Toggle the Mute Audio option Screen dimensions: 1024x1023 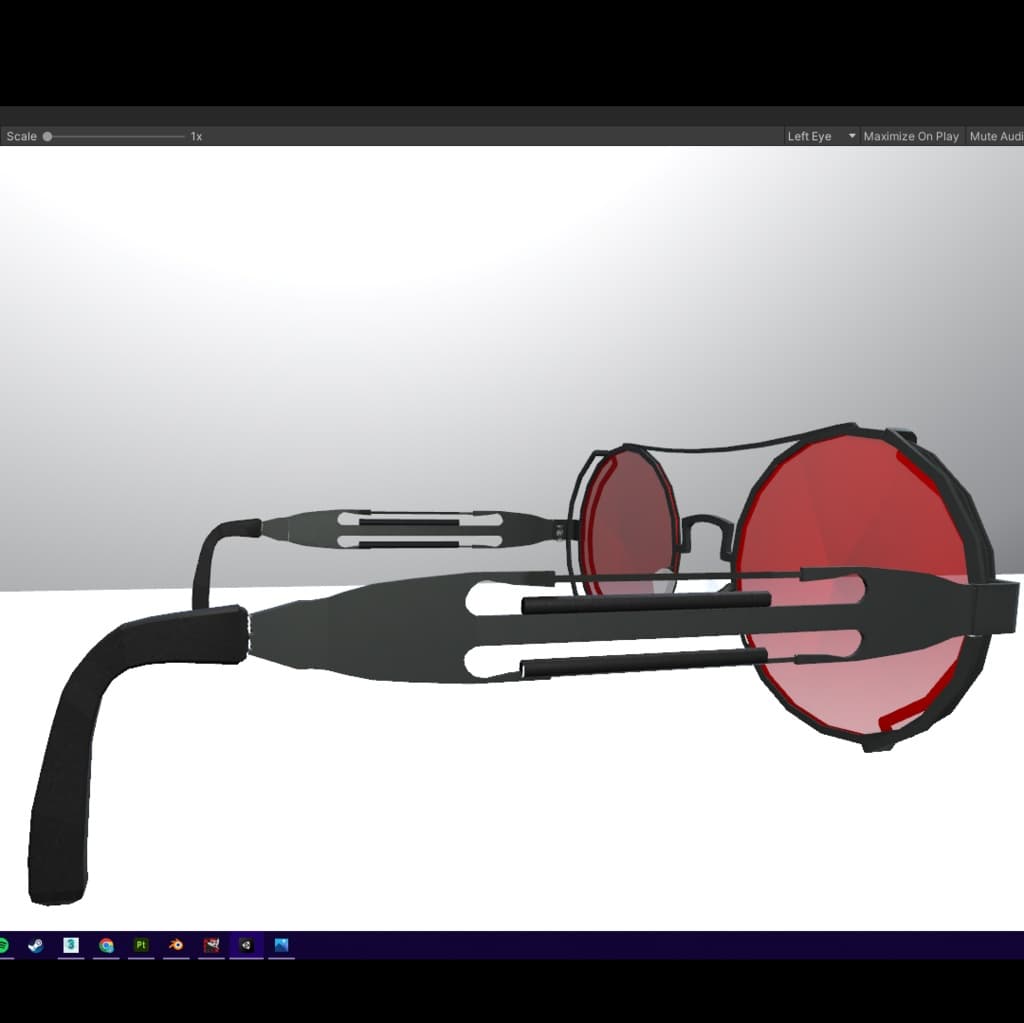click(x=995, y=136)
